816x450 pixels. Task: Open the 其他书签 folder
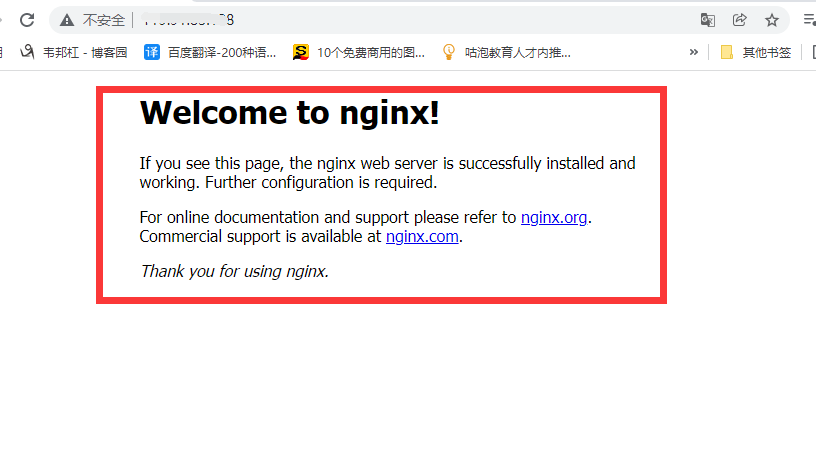pos(756,52)
